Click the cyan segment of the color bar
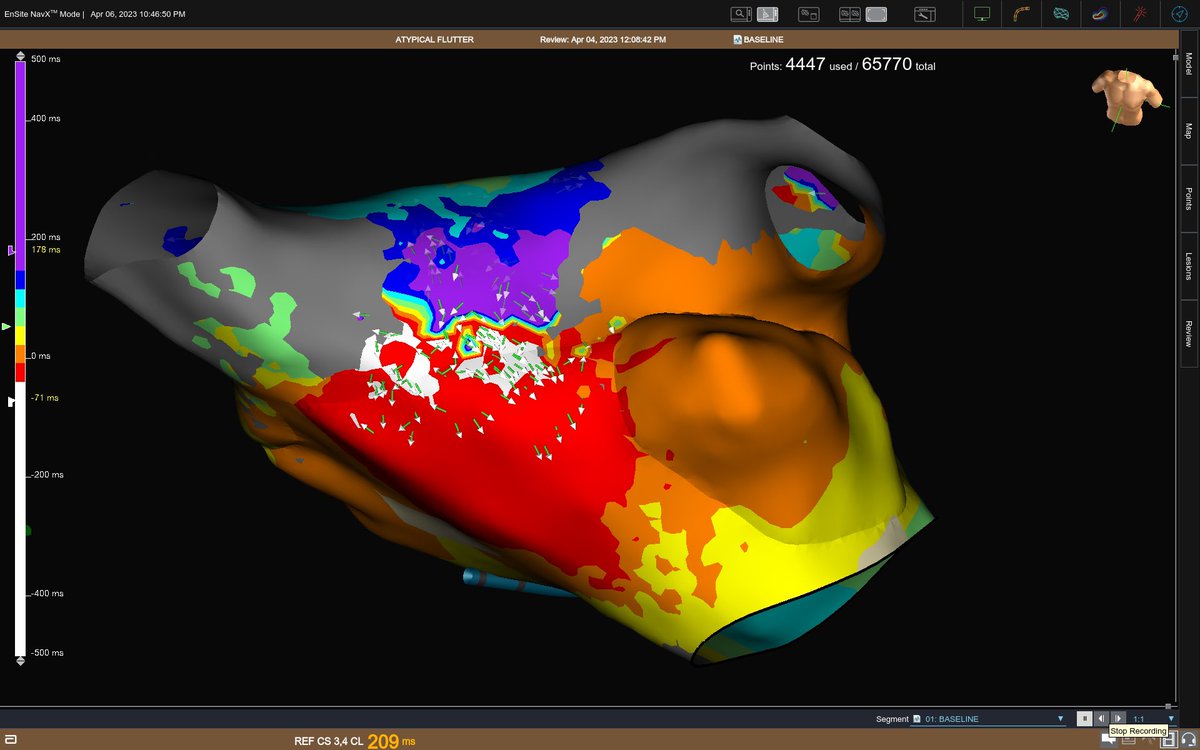 20,300
